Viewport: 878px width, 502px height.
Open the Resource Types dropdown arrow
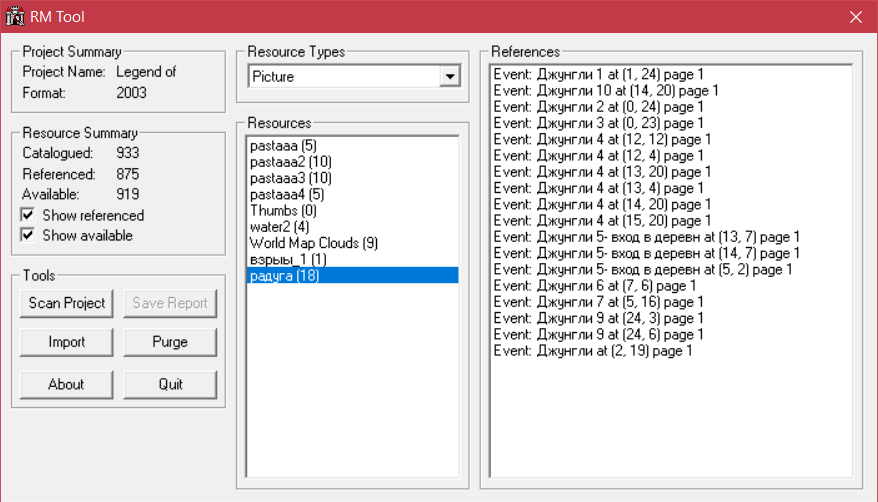point(449,77)
